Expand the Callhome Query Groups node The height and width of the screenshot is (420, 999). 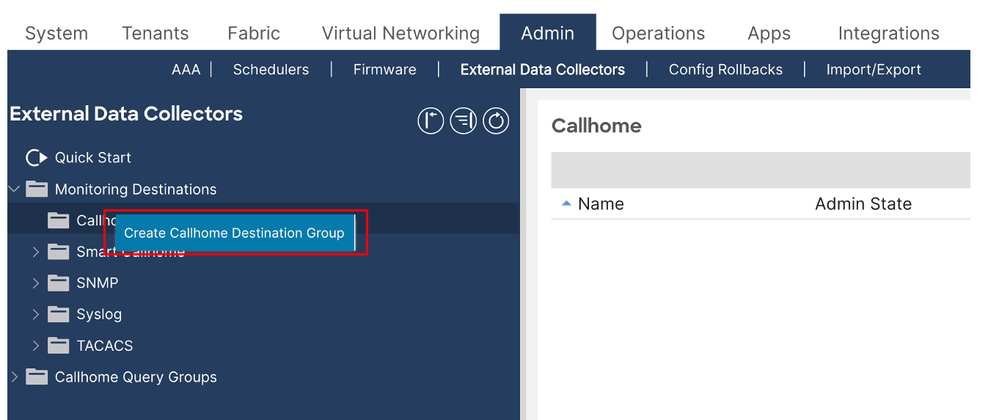pyautogui.click(x=14, y=377)
